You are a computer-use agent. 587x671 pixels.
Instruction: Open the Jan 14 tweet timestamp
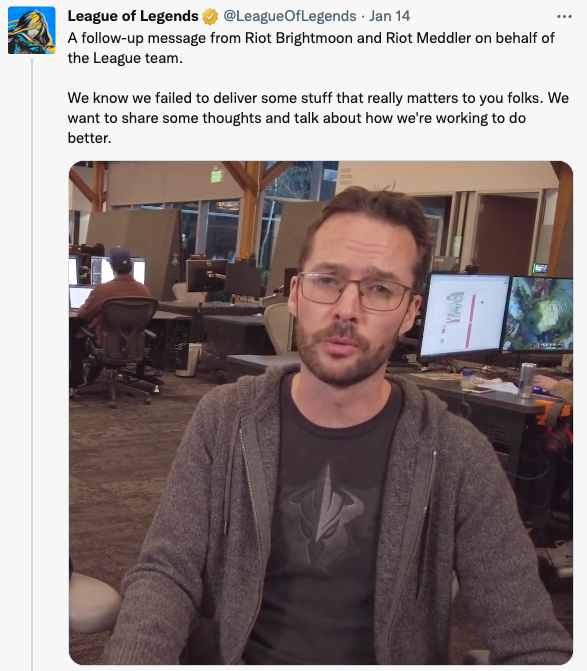tap(389, 16)
